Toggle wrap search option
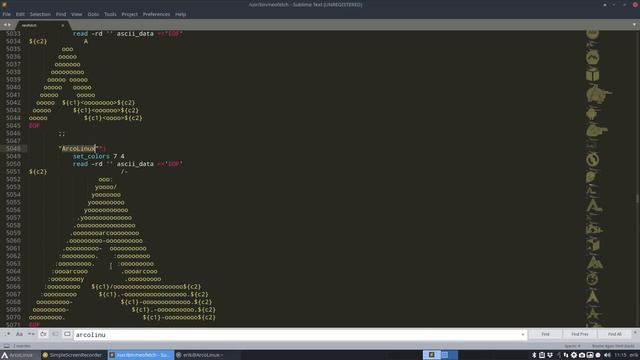This screenshot has width=640, height=360. pyautogui.click(x=43, y=334)
